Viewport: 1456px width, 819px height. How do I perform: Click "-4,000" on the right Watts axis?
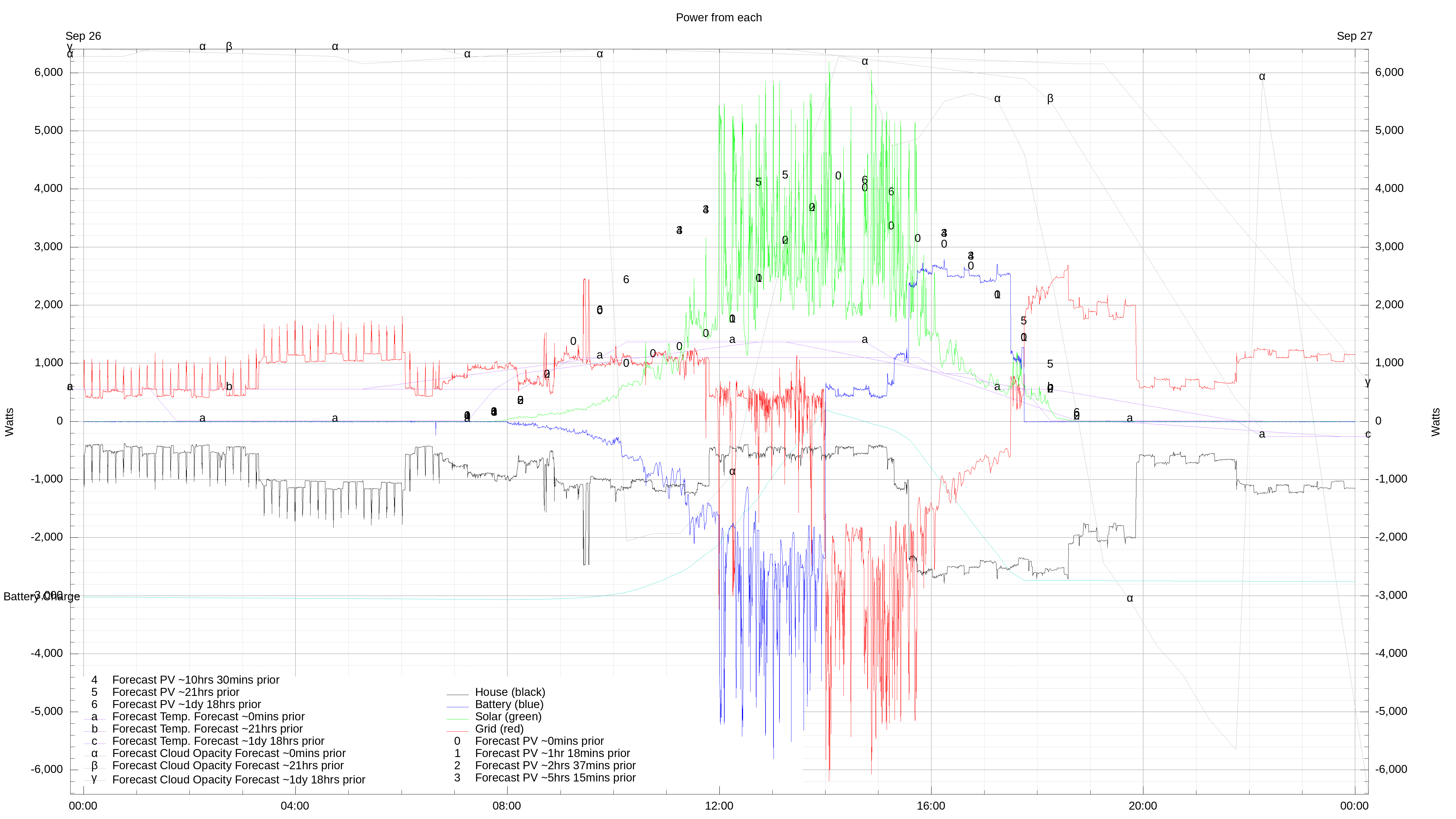click(x=1391, y=653)
